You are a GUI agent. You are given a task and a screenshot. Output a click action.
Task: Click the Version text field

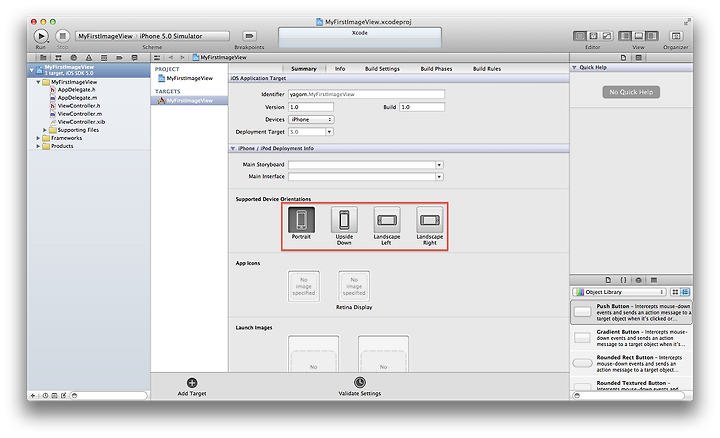point(311,107)
